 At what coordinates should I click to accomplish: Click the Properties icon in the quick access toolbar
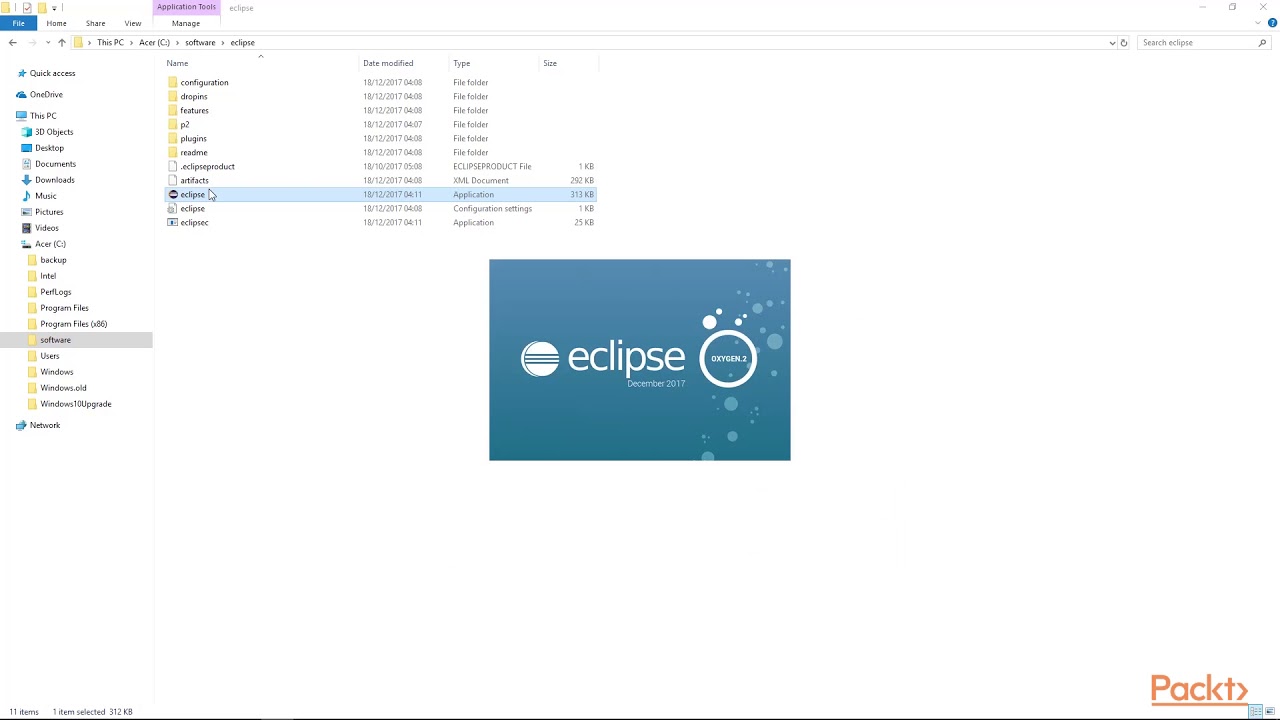[28, 7]
